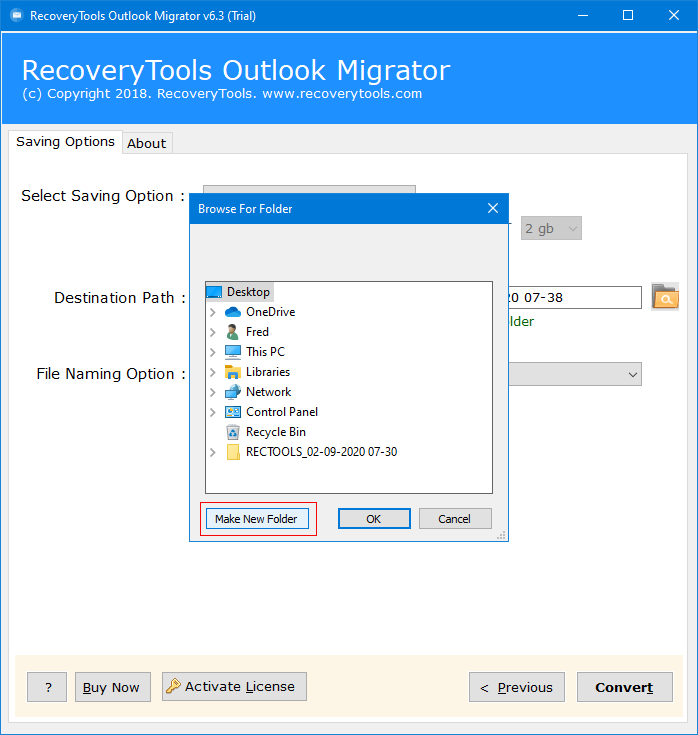The height and width of the screenshot is (735, 698).
Task: Switch to the Saving Options tab
Action: (66, 142)
